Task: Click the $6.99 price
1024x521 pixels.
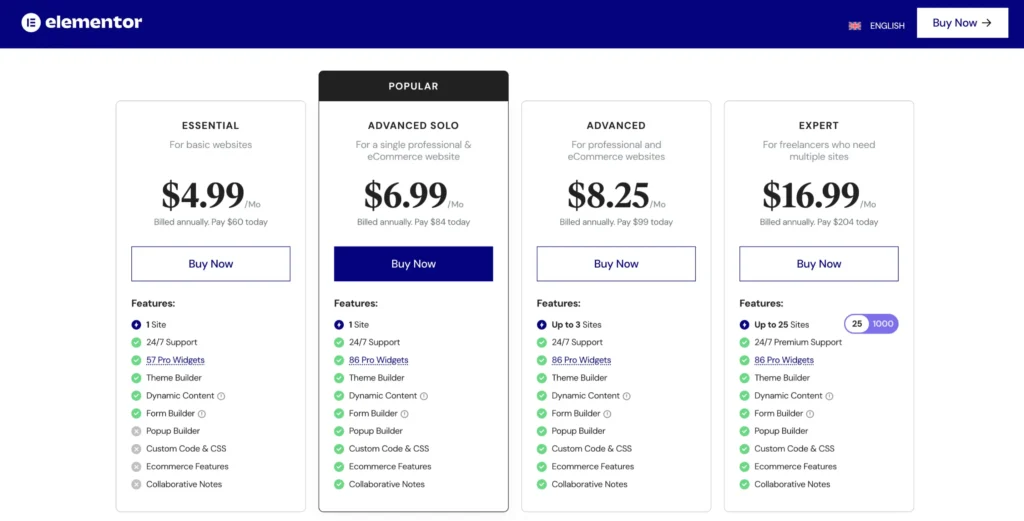Action: 406,194
